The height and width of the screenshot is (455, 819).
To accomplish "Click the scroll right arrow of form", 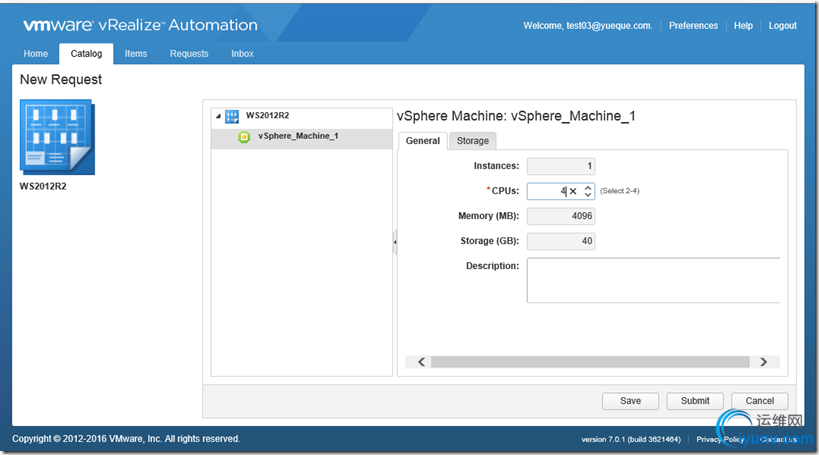I will click(764, 362).
